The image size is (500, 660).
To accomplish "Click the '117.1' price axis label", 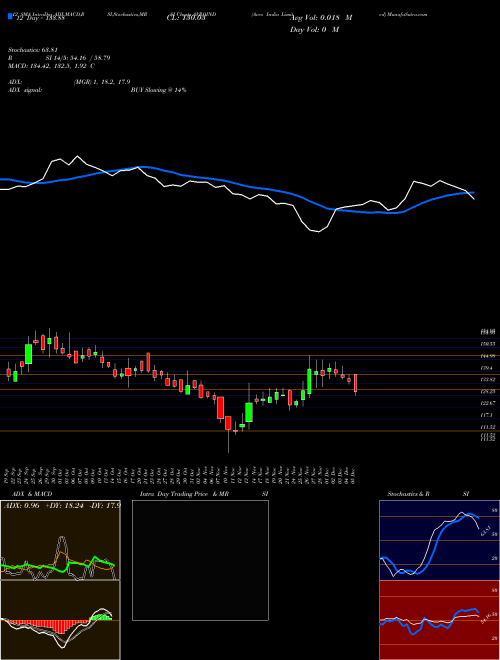I will pyautogui.click(x=487, y=415).
